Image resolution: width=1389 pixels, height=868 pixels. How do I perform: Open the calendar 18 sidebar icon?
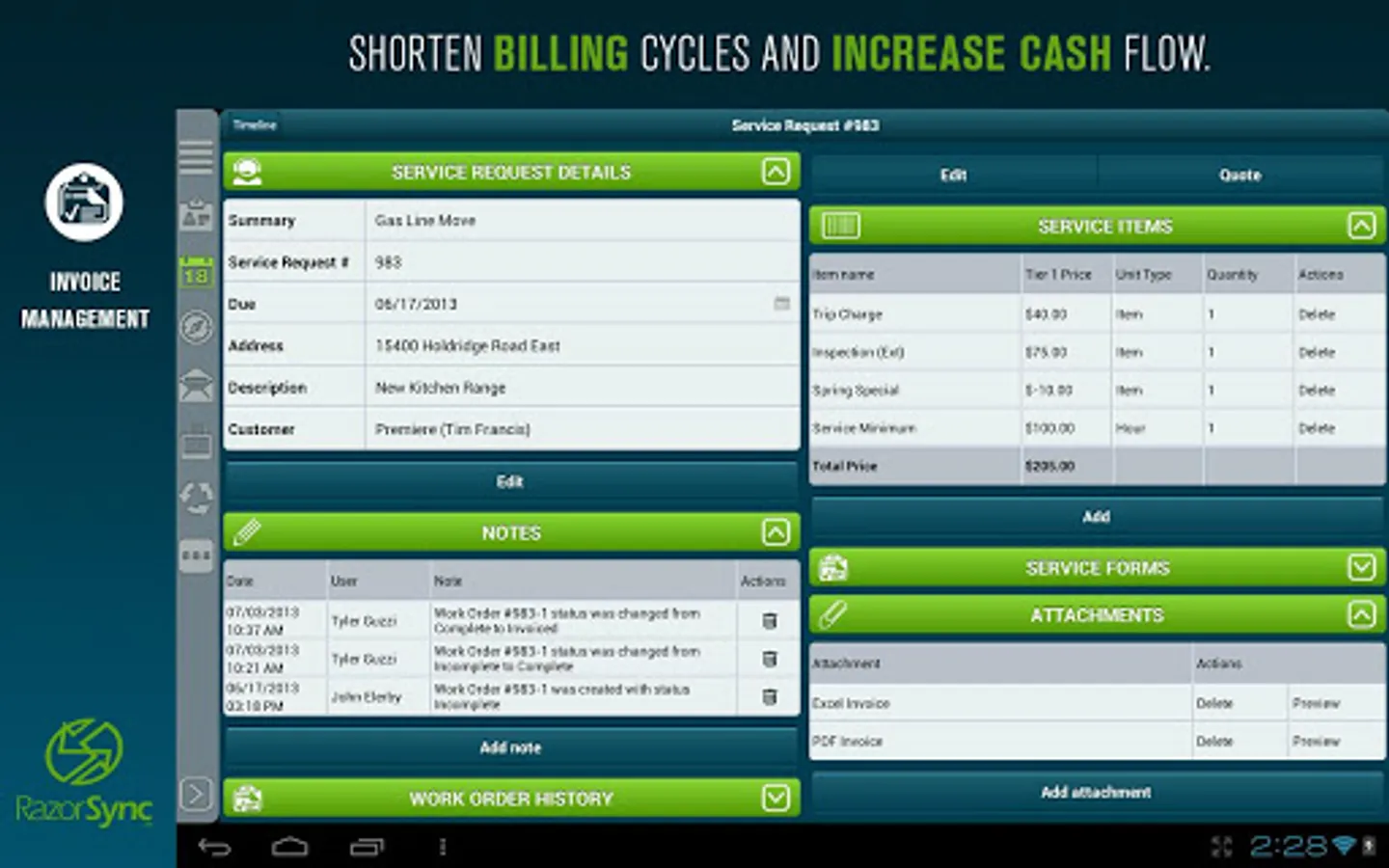coord(196,272)
